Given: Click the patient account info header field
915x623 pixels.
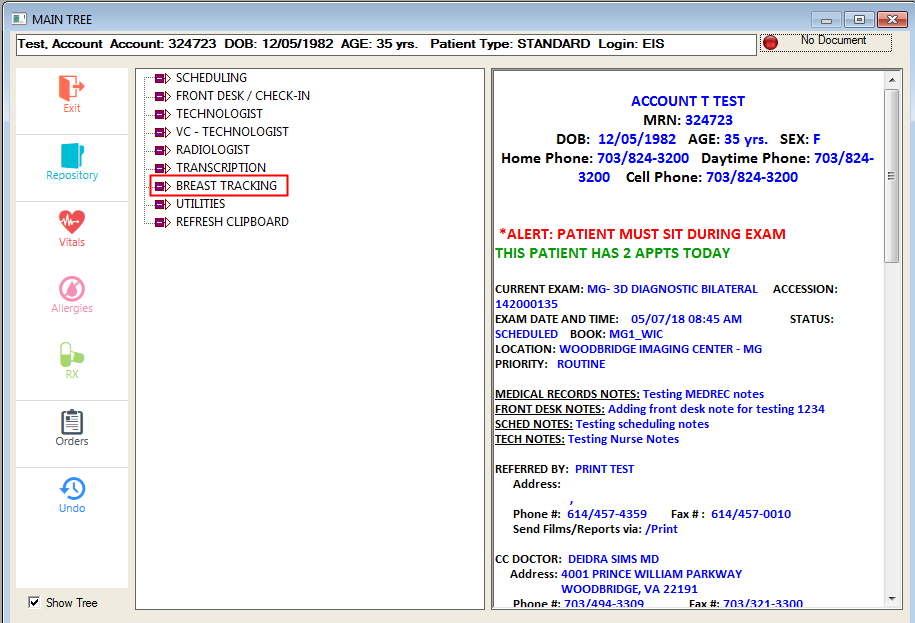Looking at the screenshot, I should [x=386, y=45].
